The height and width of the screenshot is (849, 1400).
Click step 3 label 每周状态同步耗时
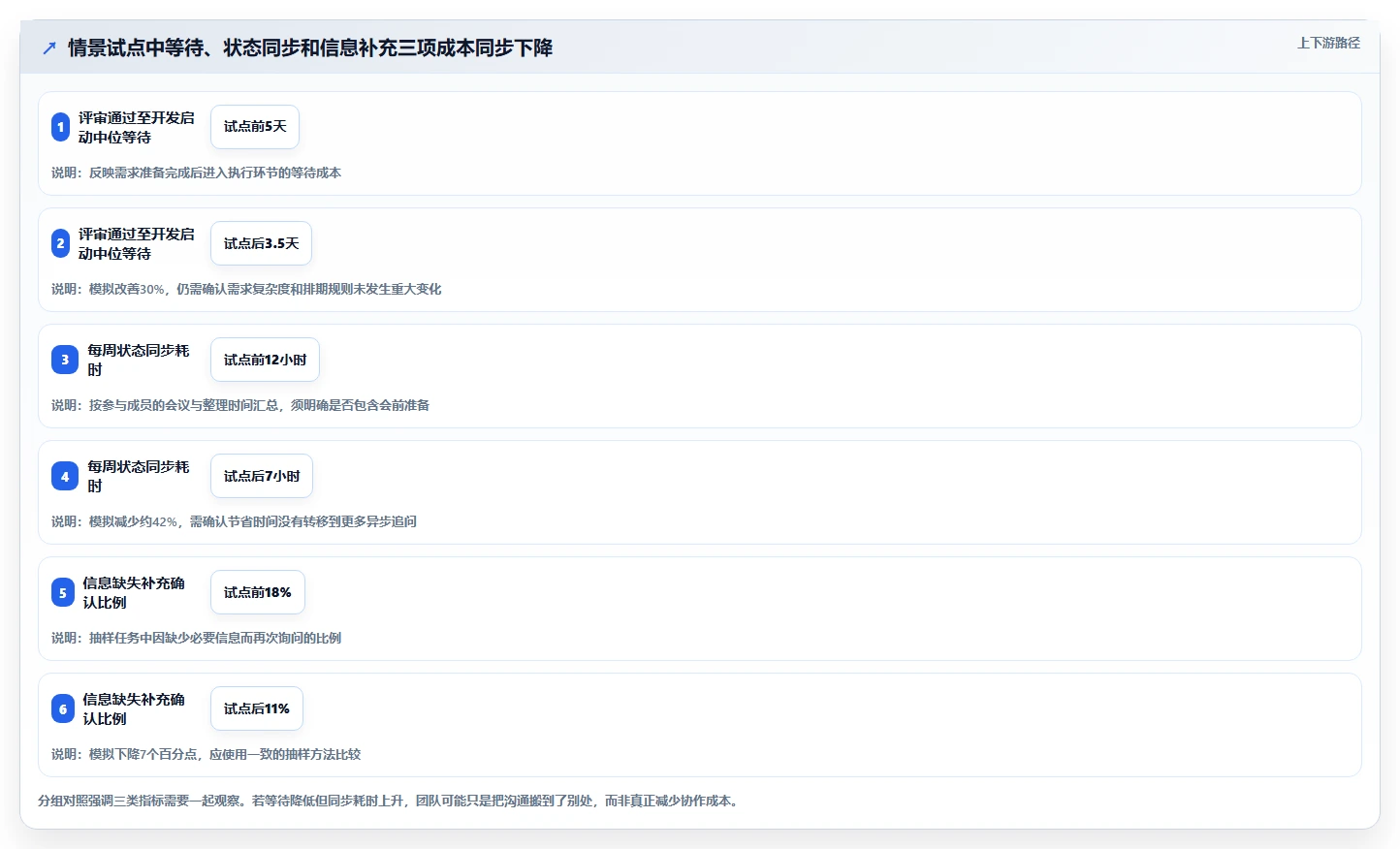pos(139,360)
